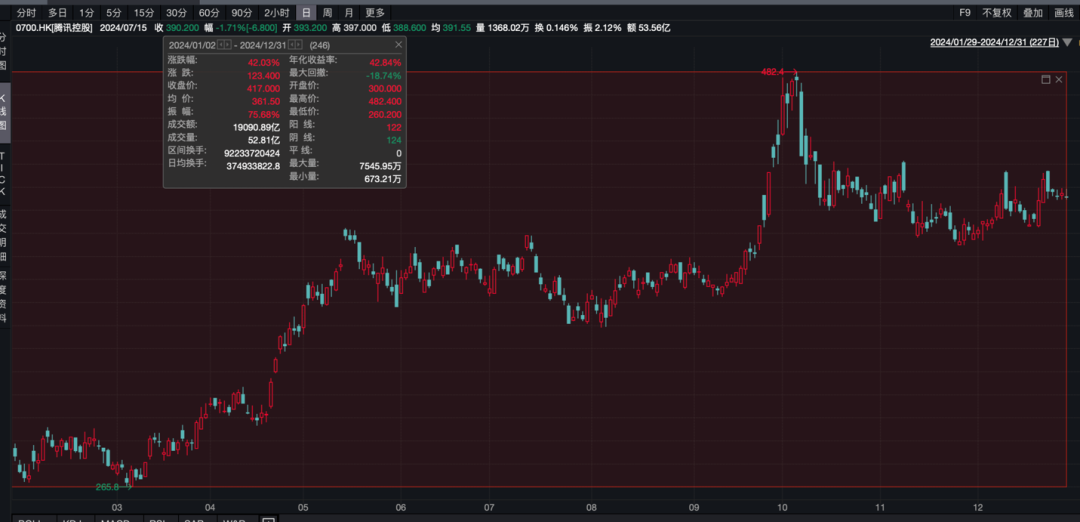Close the interval statistics popup

[399, 45]
